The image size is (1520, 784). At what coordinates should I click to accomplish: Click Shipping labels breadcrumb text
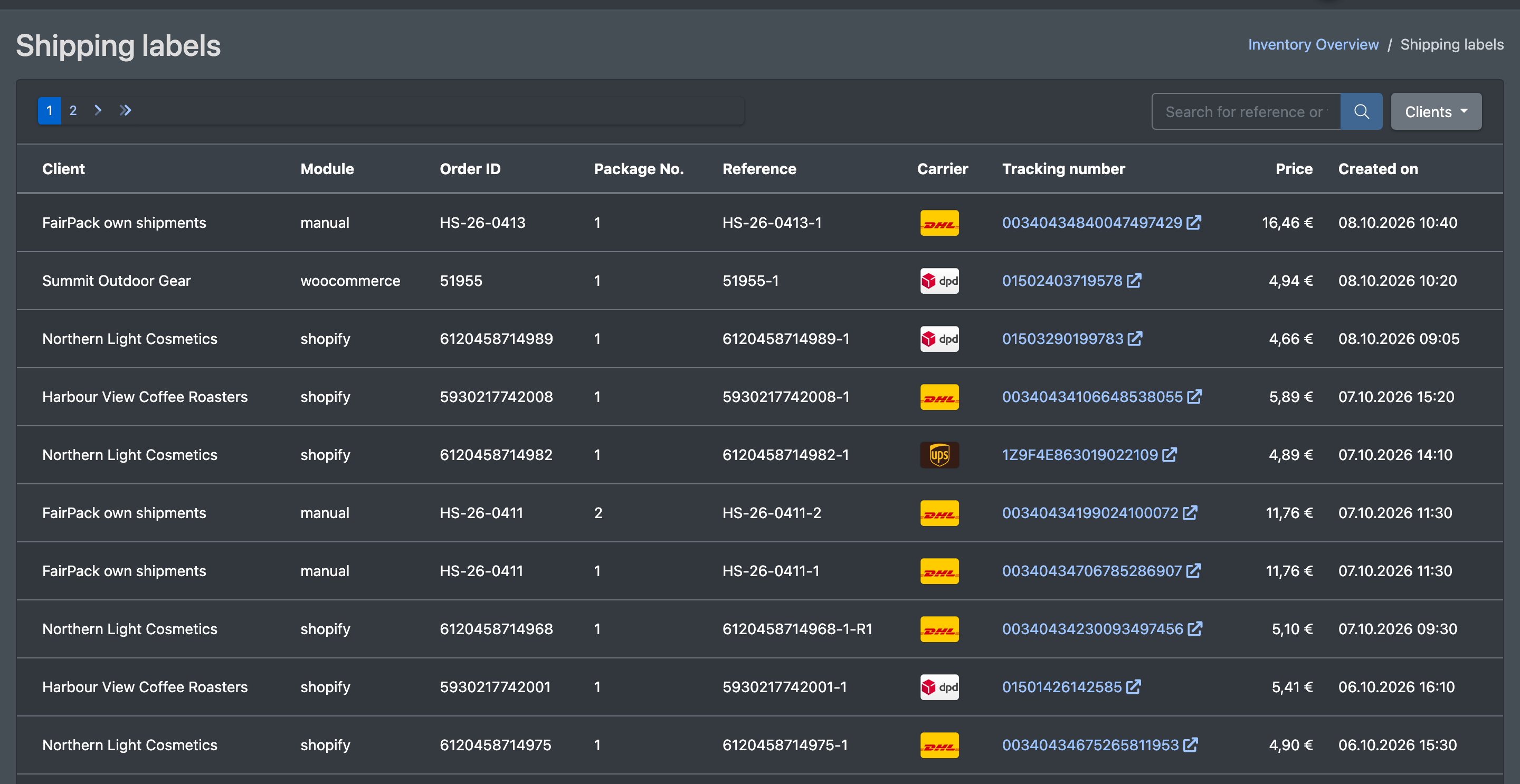[x=1451, y=44]
